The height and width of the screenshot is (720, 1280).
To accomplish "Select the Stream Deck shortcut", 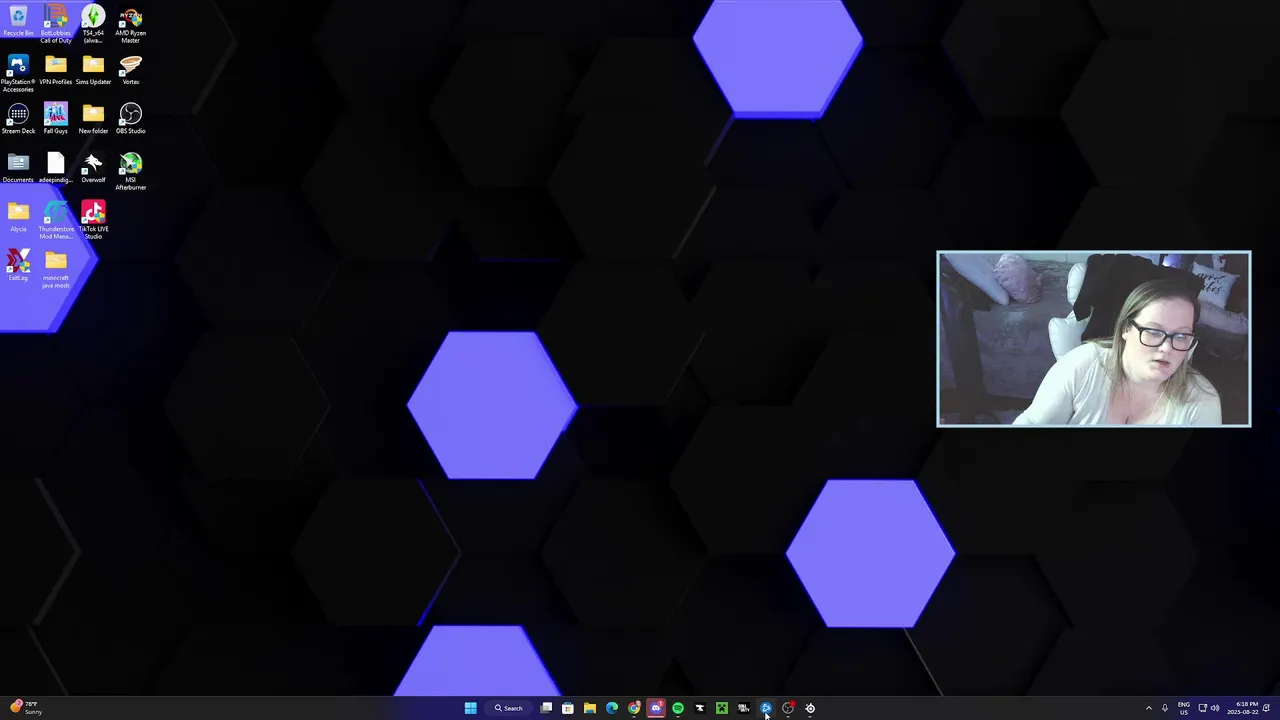I will pos(18,120).
